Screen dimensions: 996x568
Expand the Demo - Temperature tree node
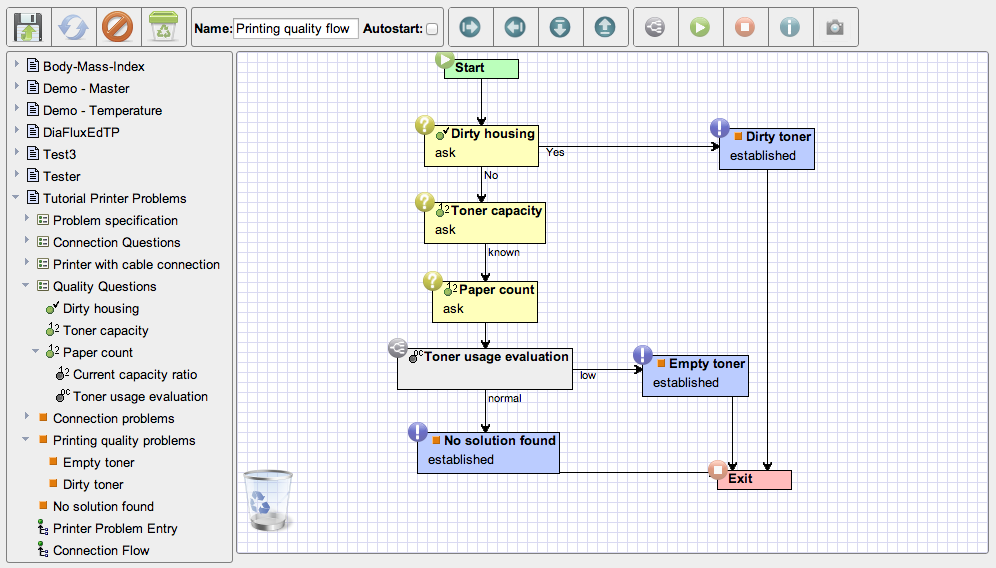17,109
